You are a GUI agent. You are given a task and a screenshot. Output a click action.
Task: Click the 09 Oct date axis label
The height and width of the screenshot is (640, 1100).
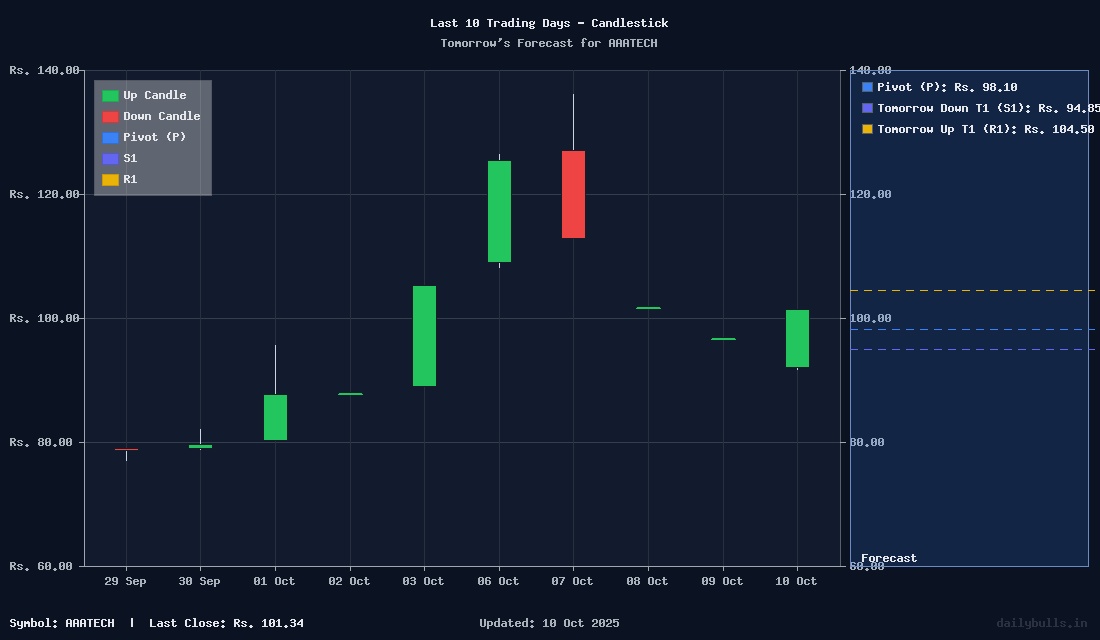(722, 581)
